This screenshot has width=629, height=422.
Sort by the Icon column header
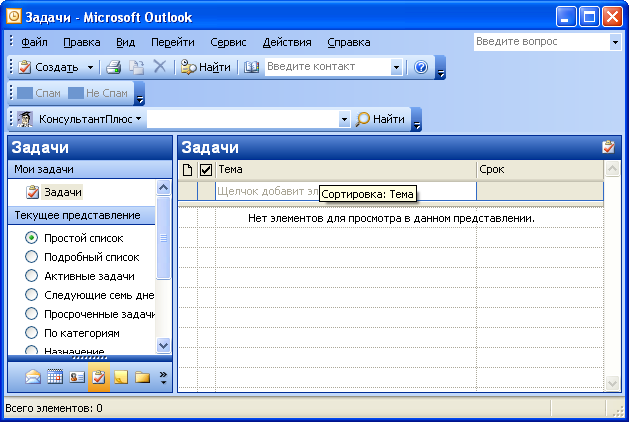(x=187, y=170)
